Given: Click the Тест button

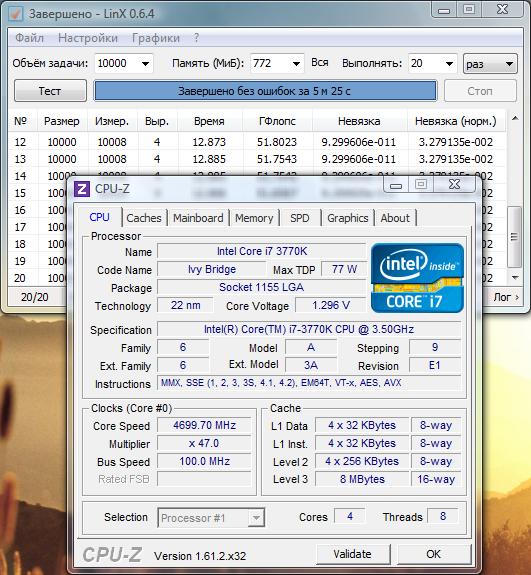Looking at the screenshot, I should (50, 91).
